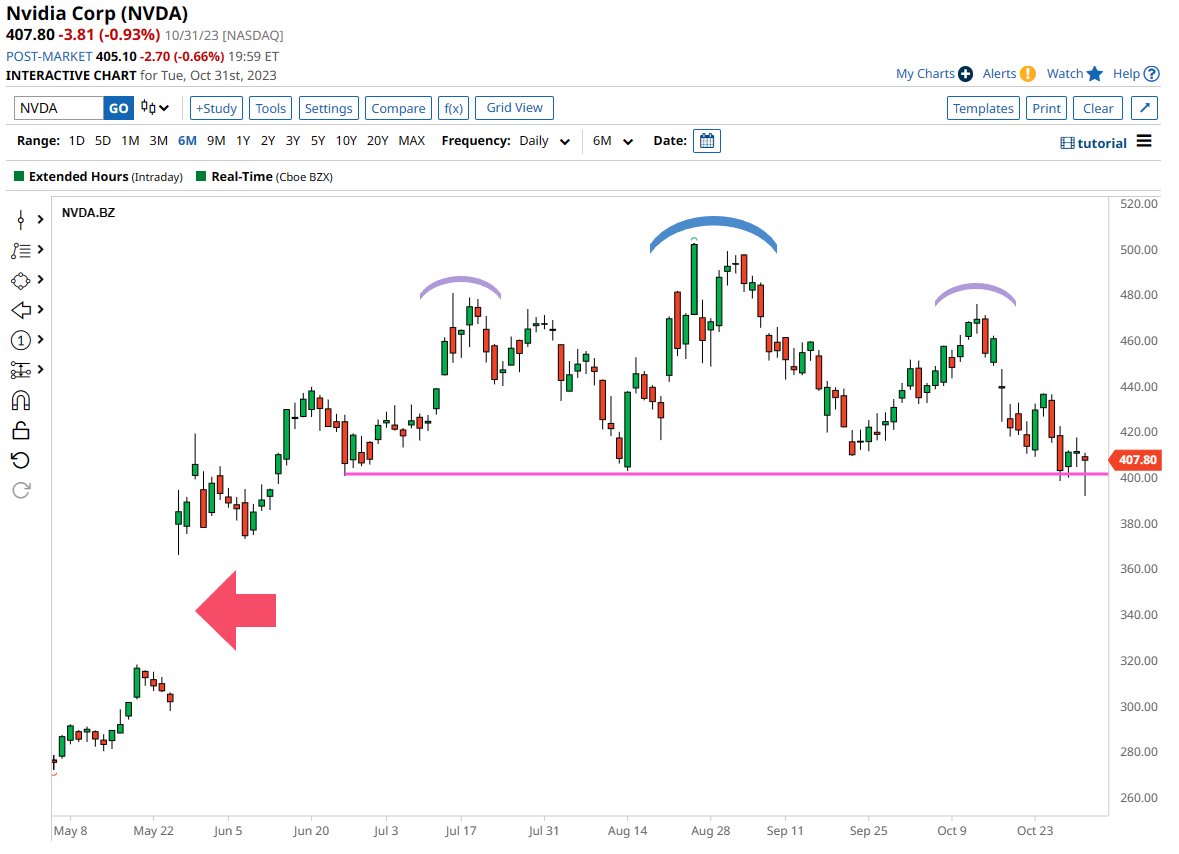Select the 5Y range
Viewport: 1179px width, 854px height.
(x=318, y=141)
